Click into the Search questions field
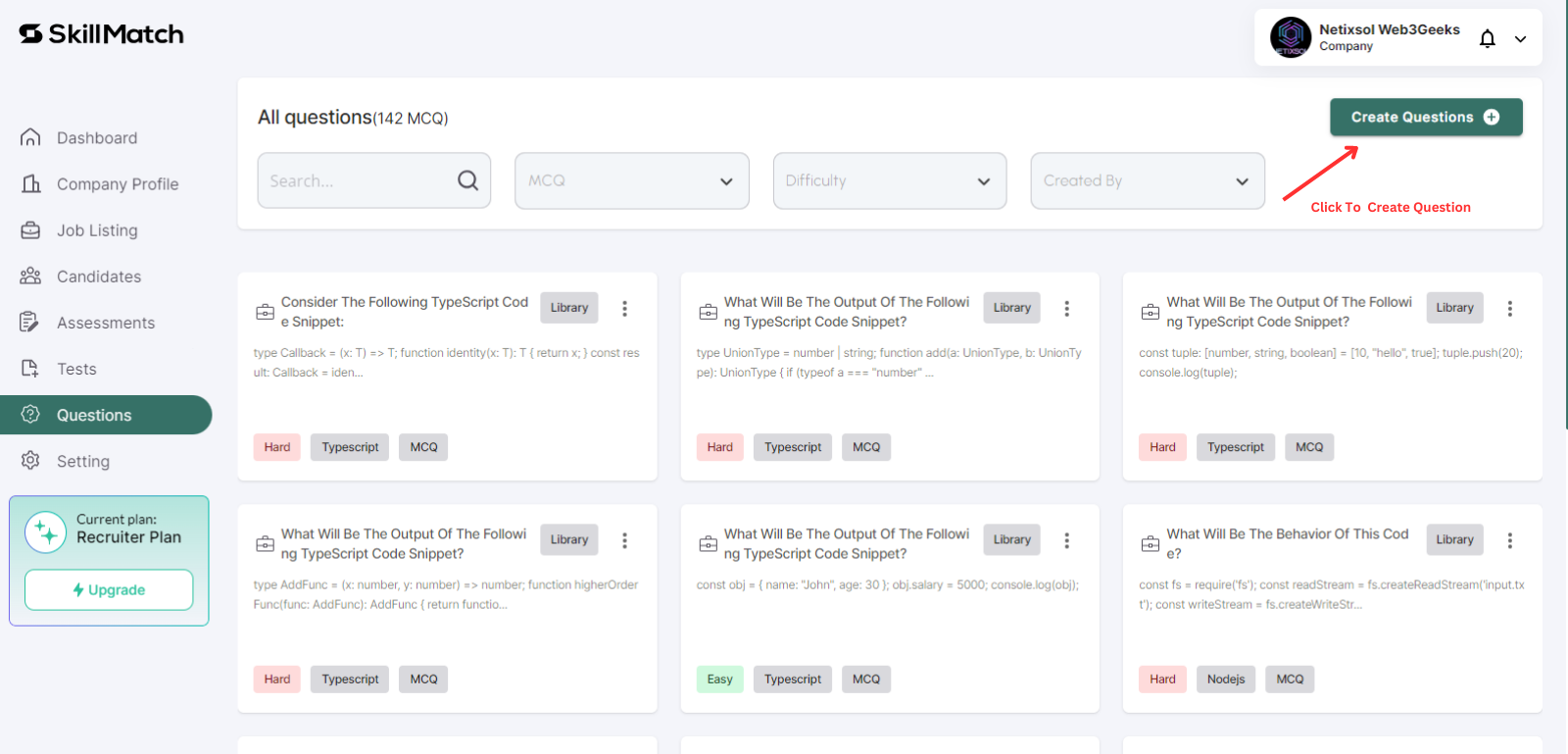 click(x=373, y=180)
